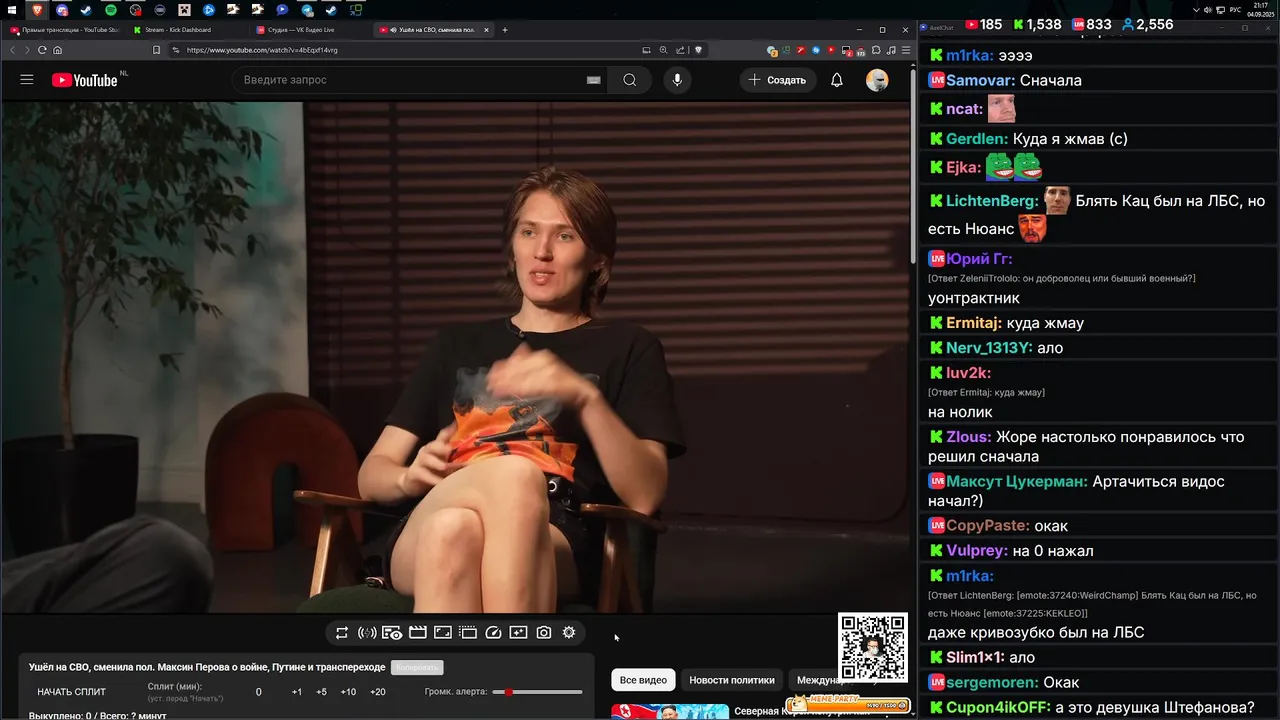Take a screenshot with the camera icon
The width and height of the screenshot is (1280, 720).
pyautogui.click(x=544, y=632)
